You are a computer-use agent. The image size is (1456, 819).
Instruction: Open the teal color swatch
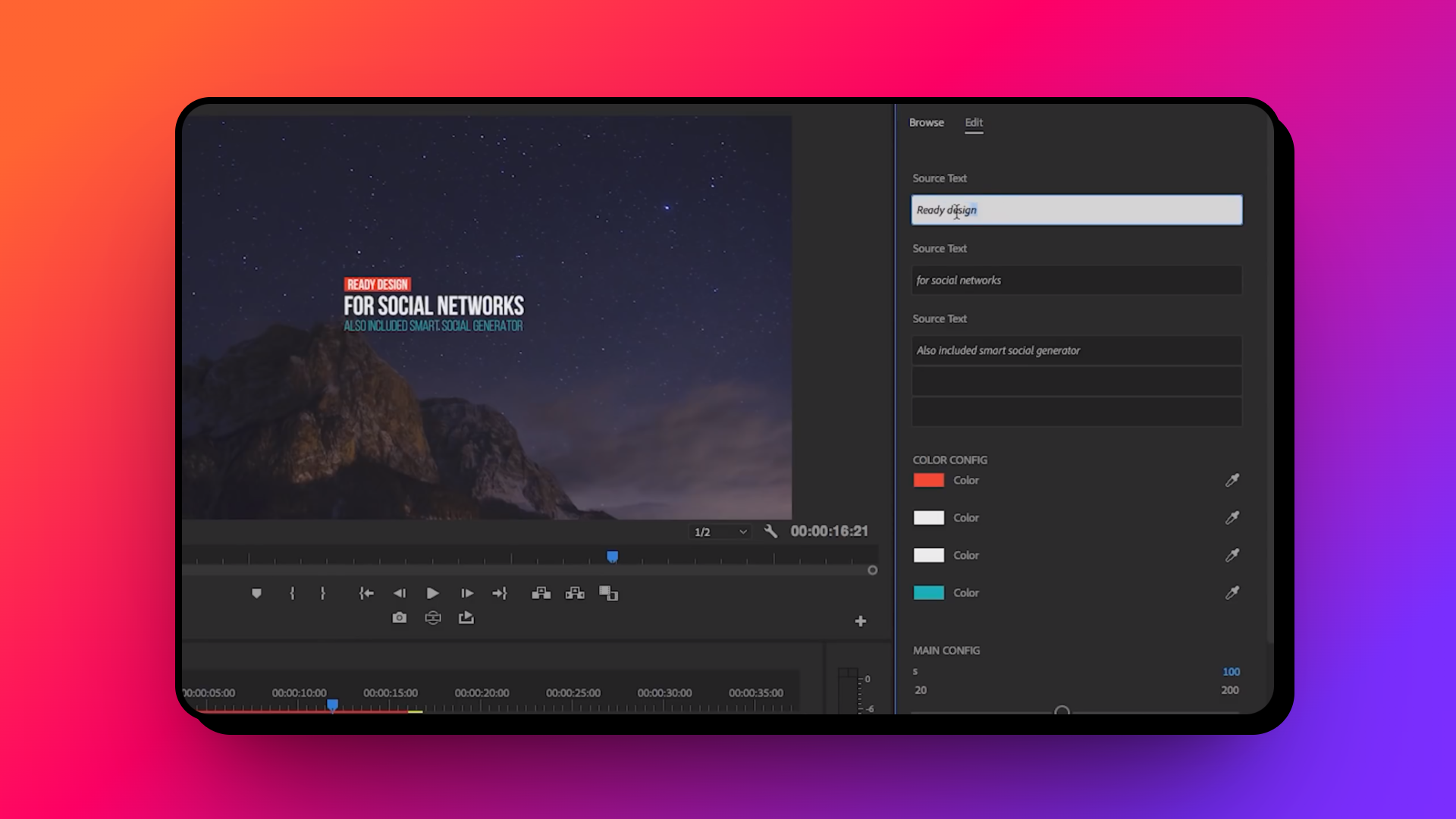[928, 593]
